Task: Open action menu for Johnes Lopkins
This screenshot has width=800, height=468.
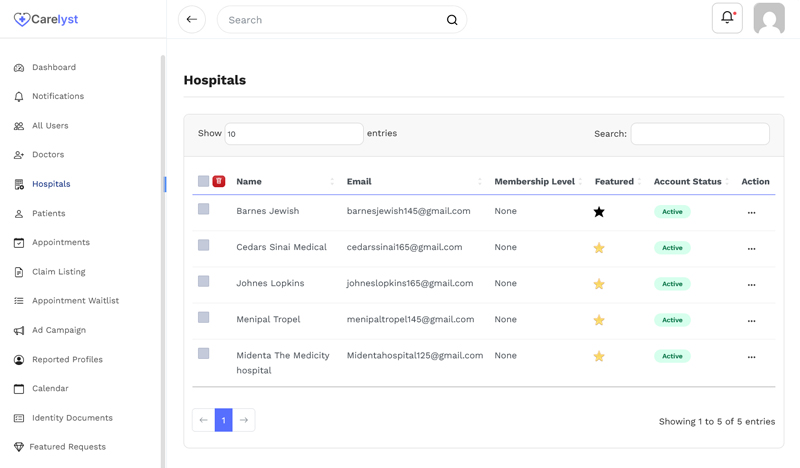Action: coord(752,285)
